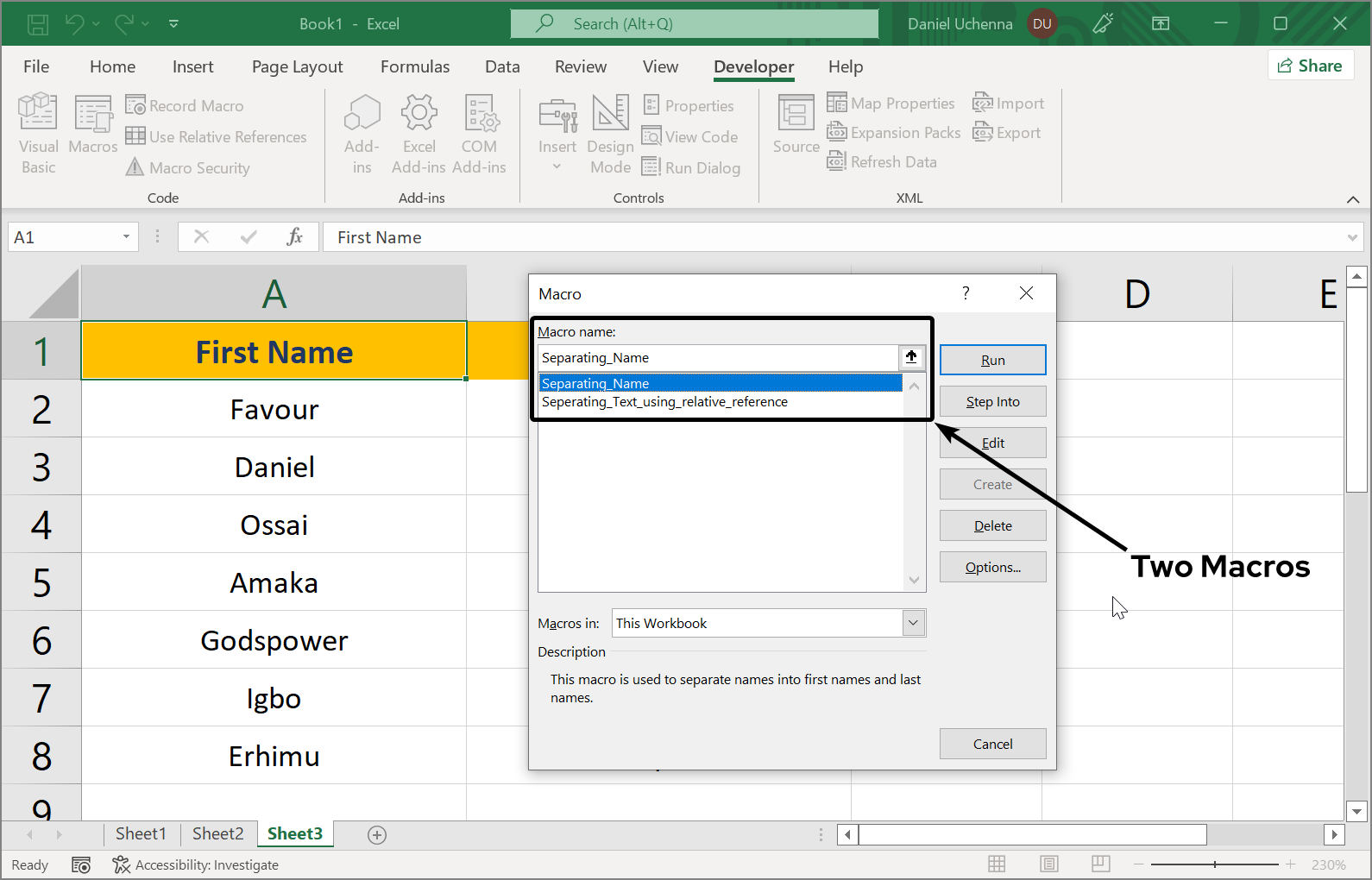Click the zoom slider in status bar
Image resolution: width=1372 pixels, height=880 pixels.
pos(1214,864)
